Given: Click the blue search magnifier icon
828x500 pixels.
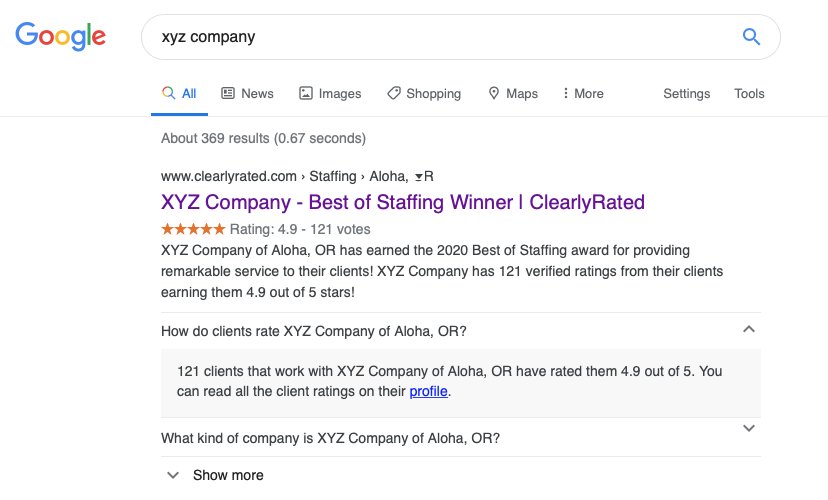Looking at the screenshot, I should click(x=751, y=37).
